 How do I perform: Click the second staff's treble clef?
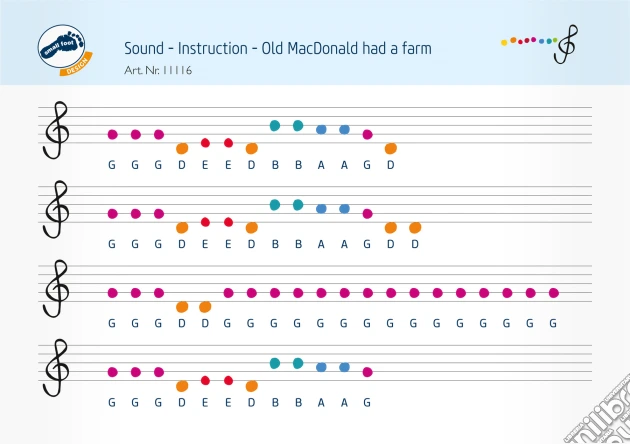tap(55, 209)
